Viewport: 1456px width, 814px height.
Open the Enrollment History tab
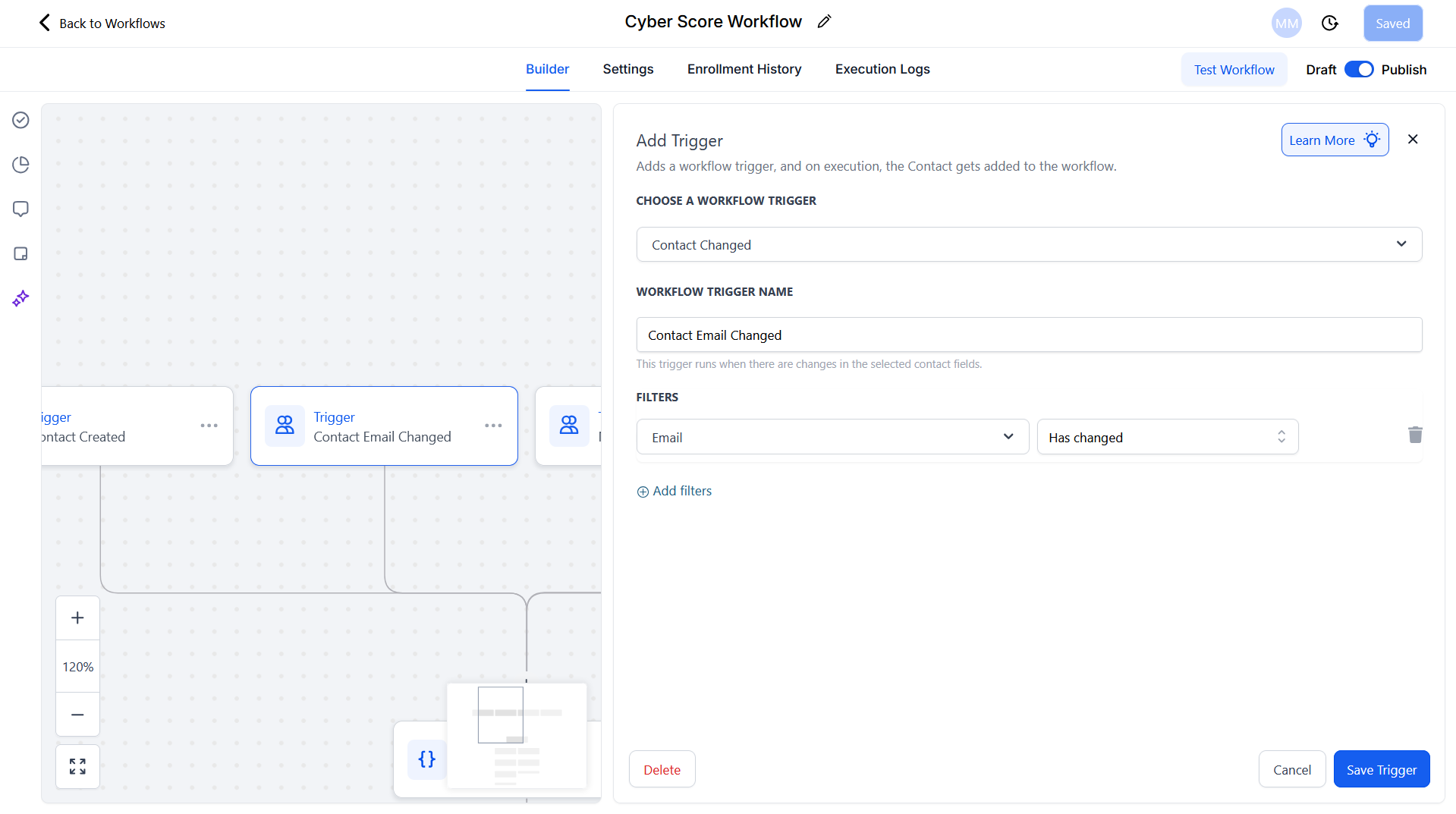744,69
